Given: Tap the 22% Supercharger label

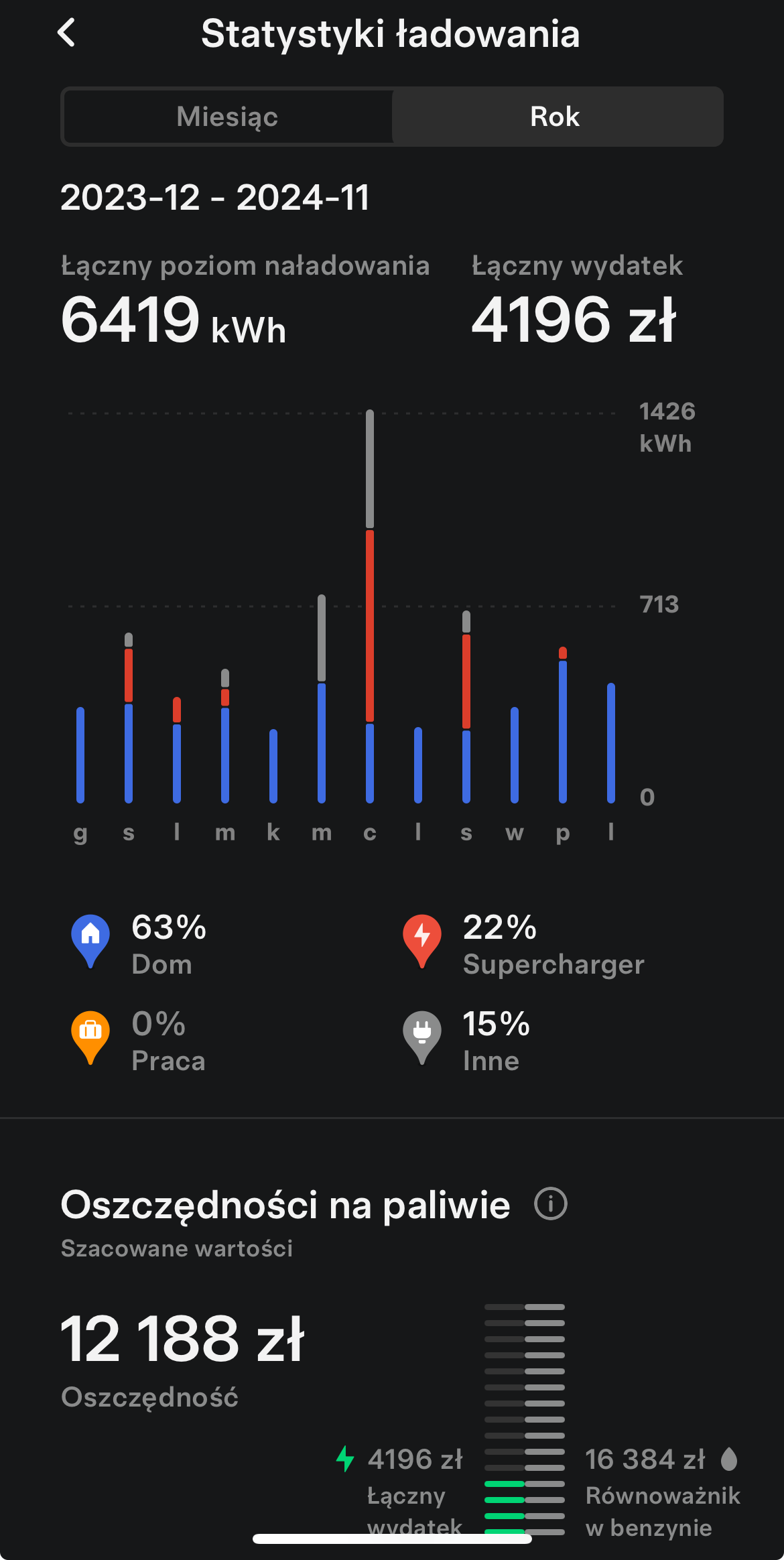Looking at the screenshot, I should [x=553, y=945].
